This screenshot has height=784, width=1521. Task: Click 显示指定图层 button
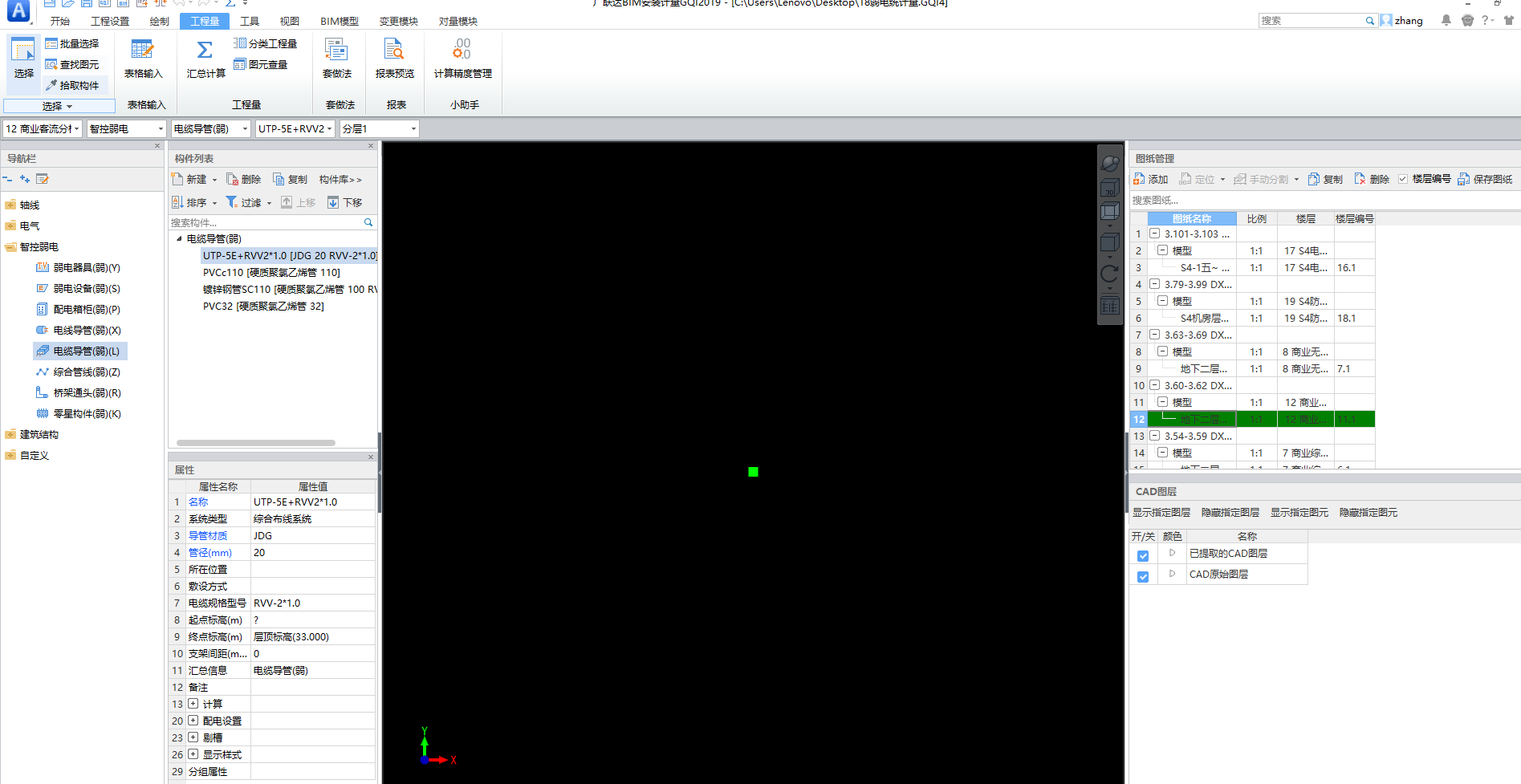1161,512
